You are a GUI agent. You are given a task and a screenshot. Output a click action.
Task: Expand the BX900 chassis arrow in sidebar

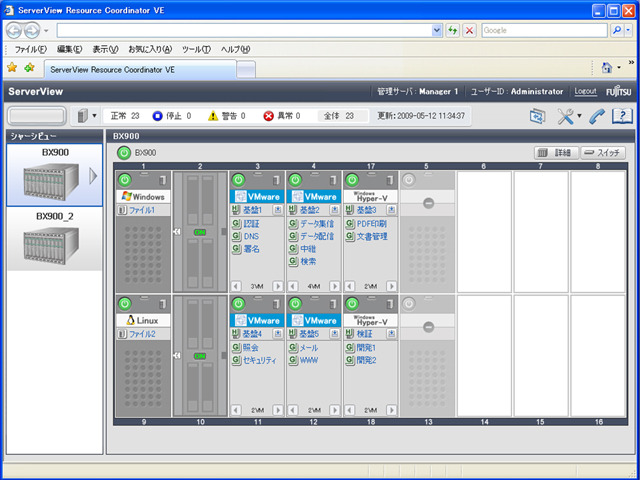[x=93, y=176]
